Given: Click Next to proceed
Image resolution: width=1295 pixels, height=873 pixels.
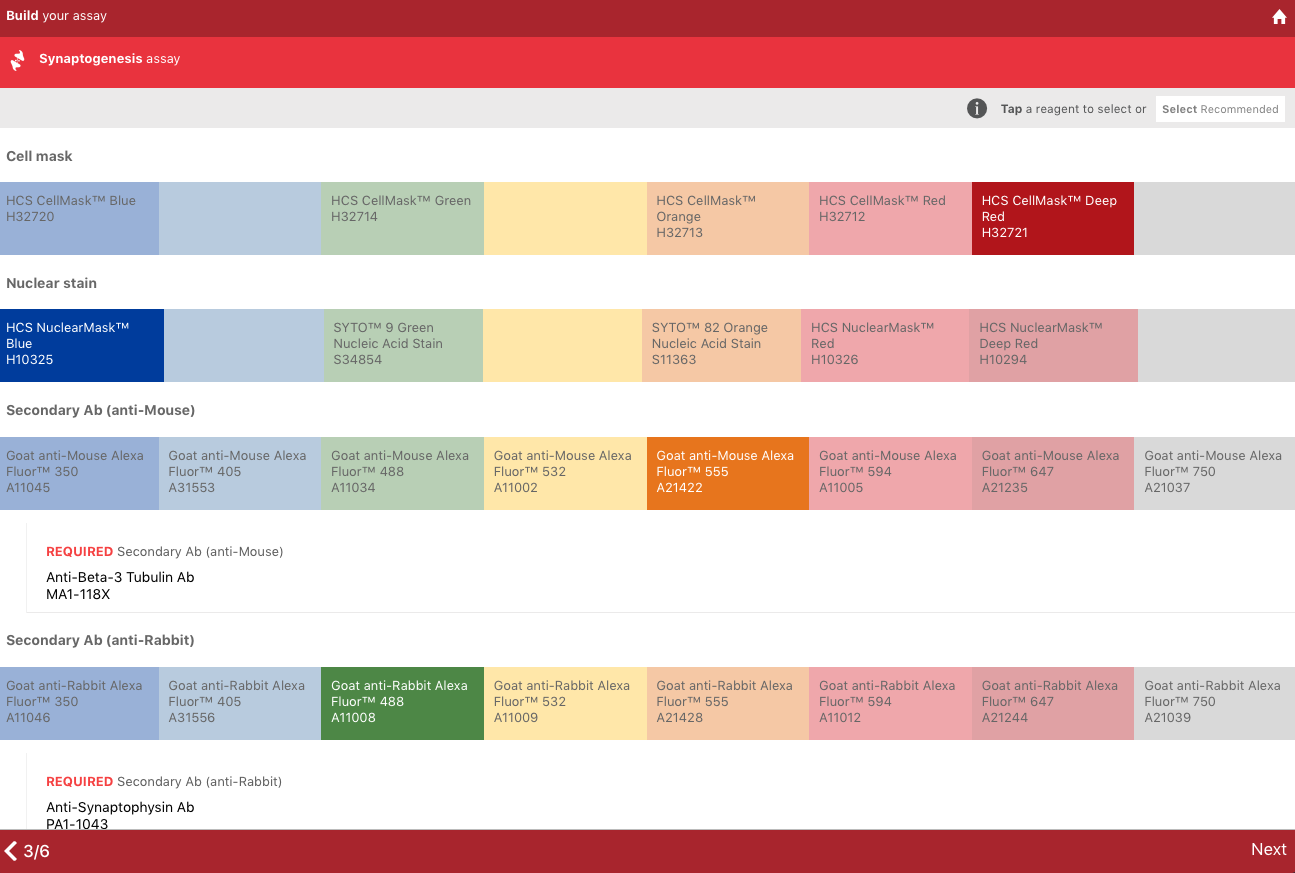Looking at the screenshot, I should coord(1268,850).
